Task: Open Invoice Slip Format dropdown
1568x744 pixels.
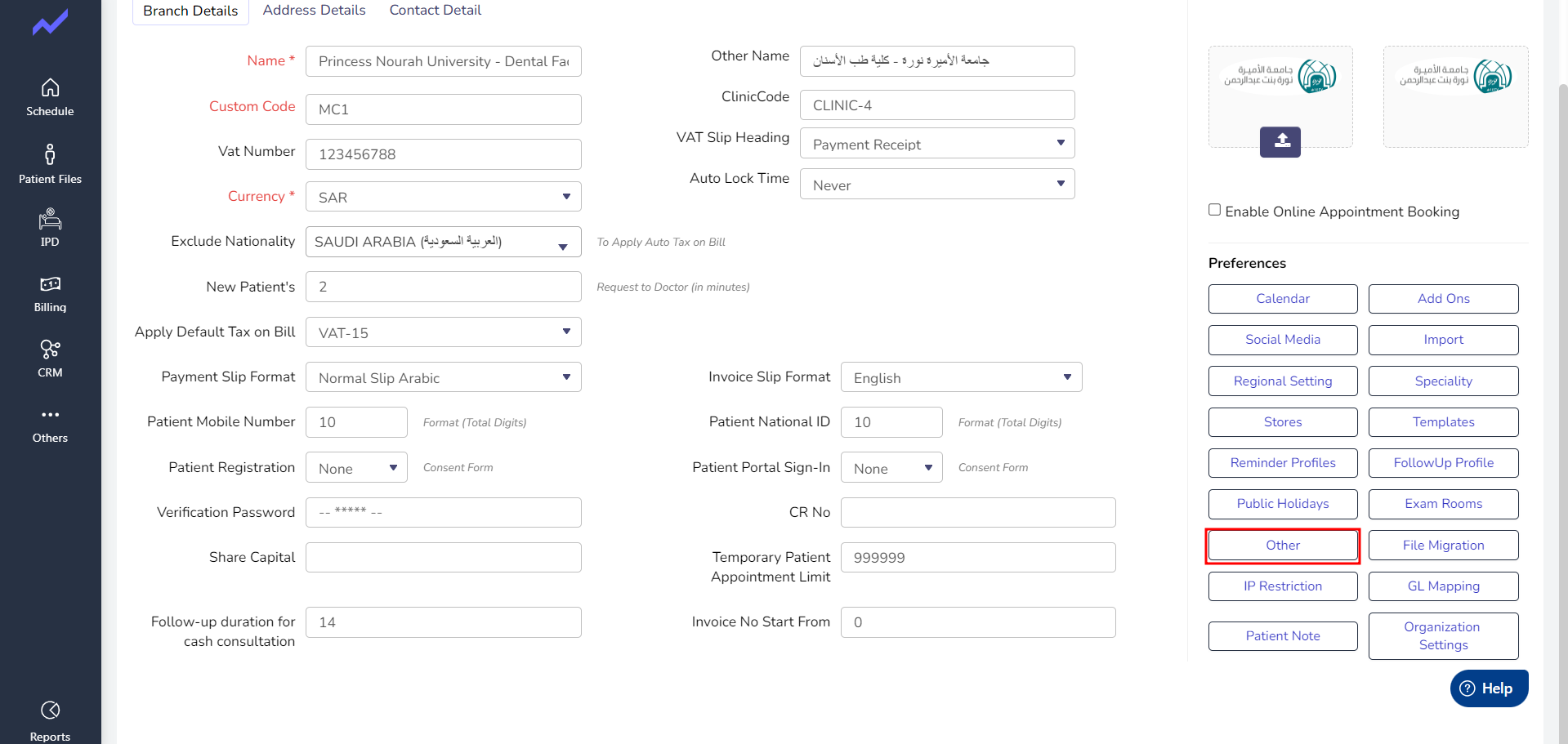Action: [962, 377]
